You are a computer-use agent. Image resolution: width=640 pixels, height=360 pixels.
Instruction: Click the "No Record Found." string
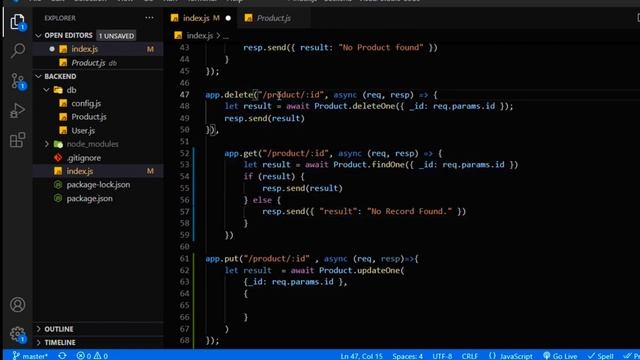(x=409, y=211)
